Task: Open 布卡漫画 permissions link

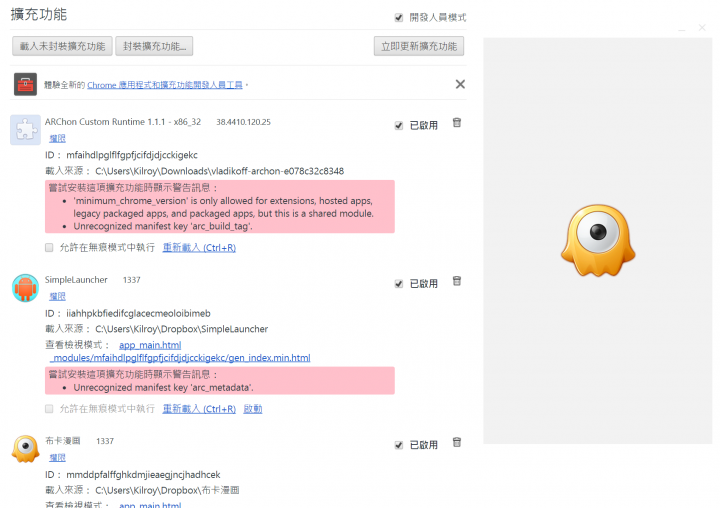Action: (x=57, y=457)
